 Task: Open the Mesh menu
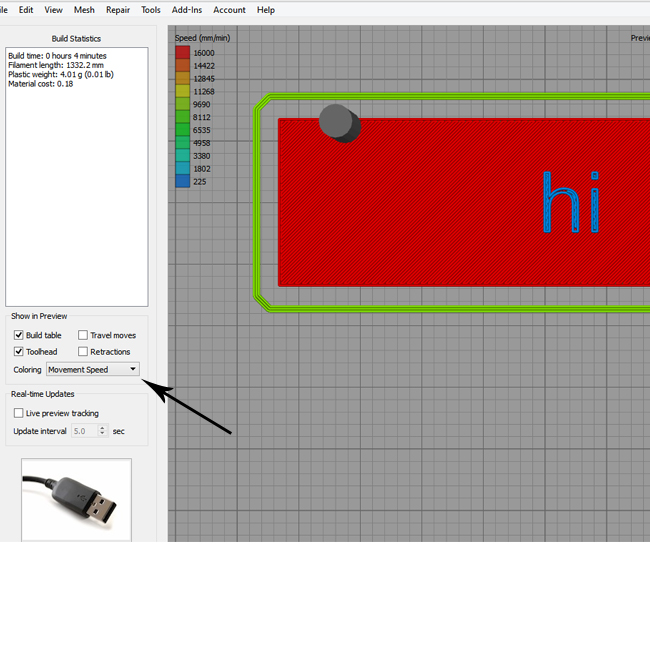click(x=84, y=10)
